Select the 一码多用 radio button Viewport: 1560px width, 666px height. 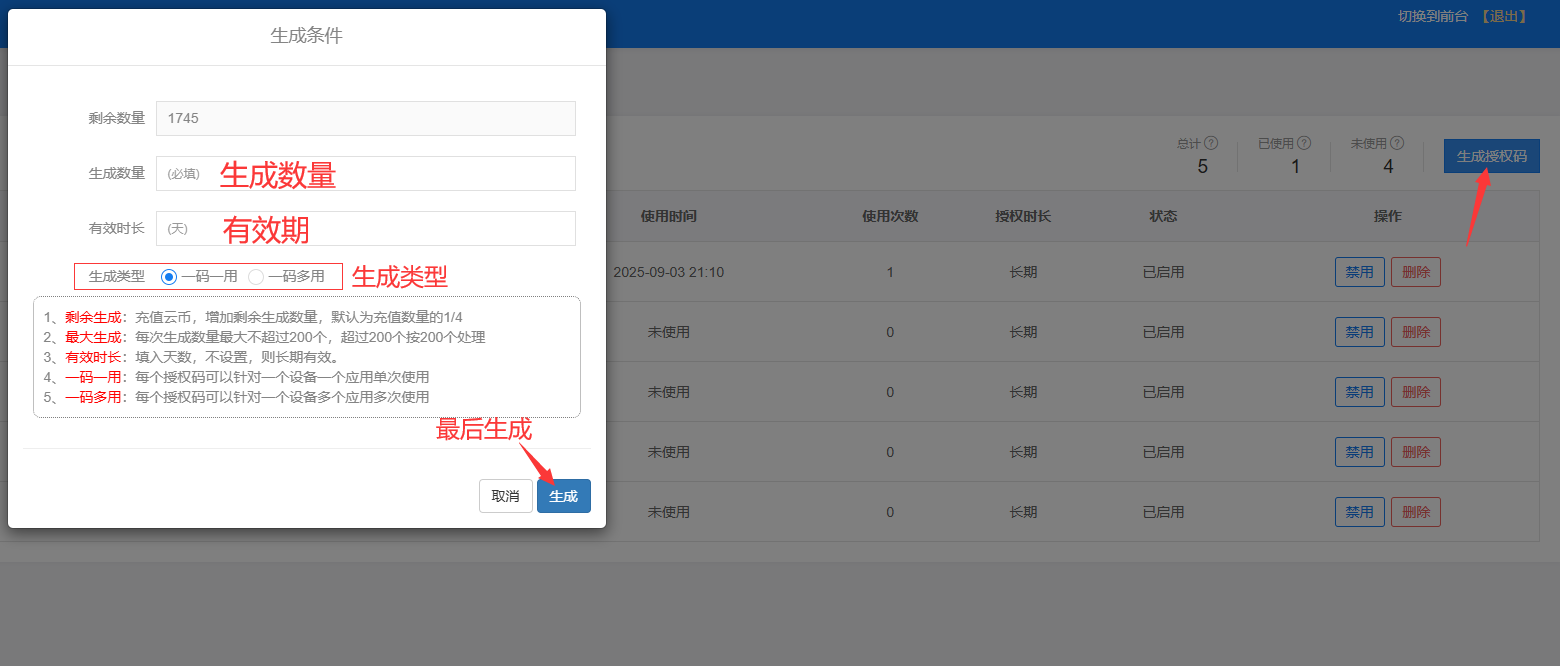[256, 276]
